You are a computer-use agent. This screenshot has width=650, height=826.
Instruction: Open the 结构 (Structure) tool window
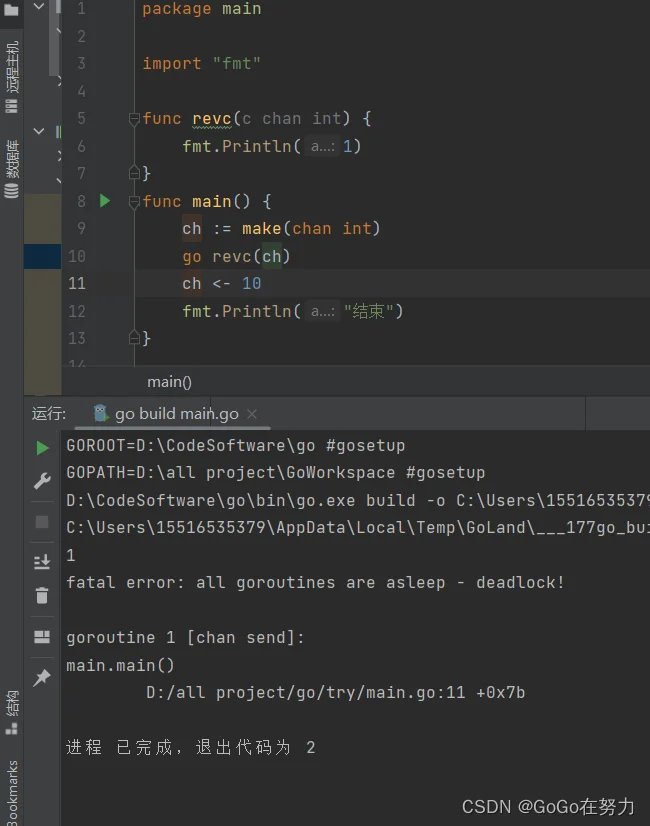[12, 712]
